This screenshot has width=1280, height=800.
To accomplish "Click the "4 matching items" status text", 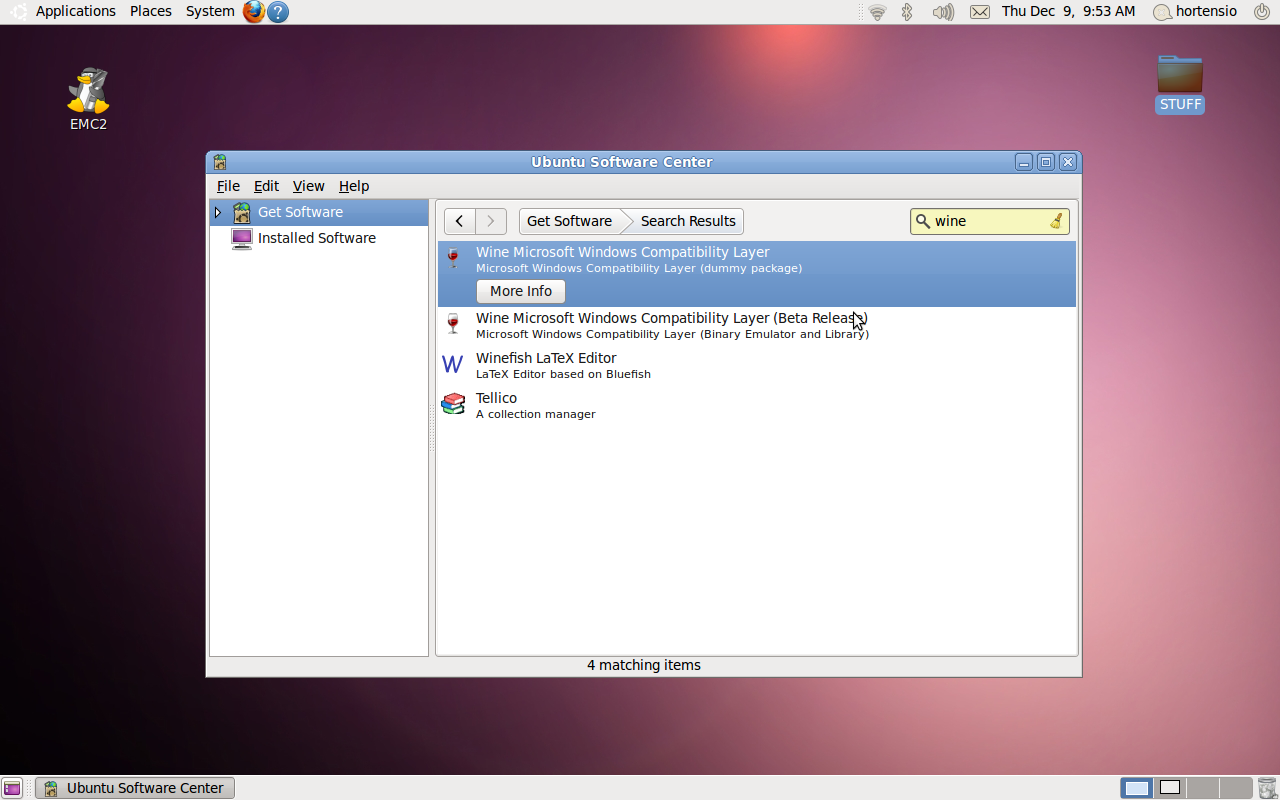I will pos(644,665).
